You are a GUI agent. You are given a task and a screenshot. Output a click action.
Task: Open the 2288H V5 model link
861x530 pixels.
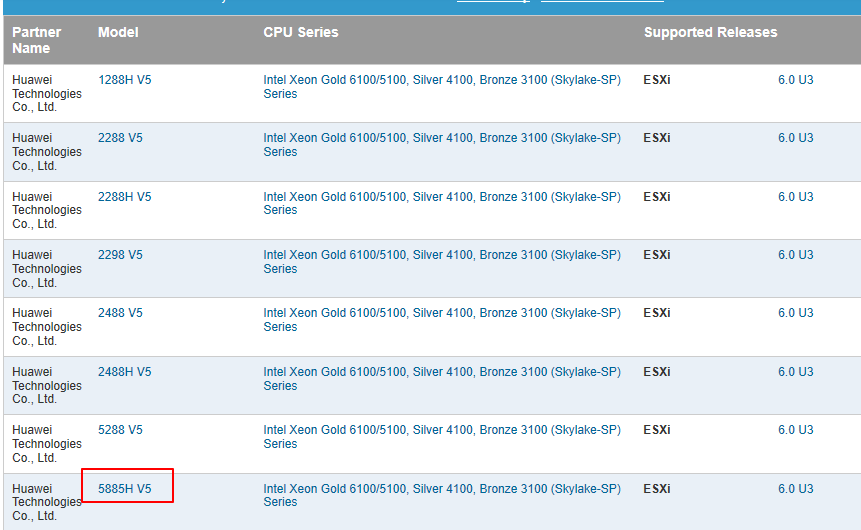click(x=125, y=197)
